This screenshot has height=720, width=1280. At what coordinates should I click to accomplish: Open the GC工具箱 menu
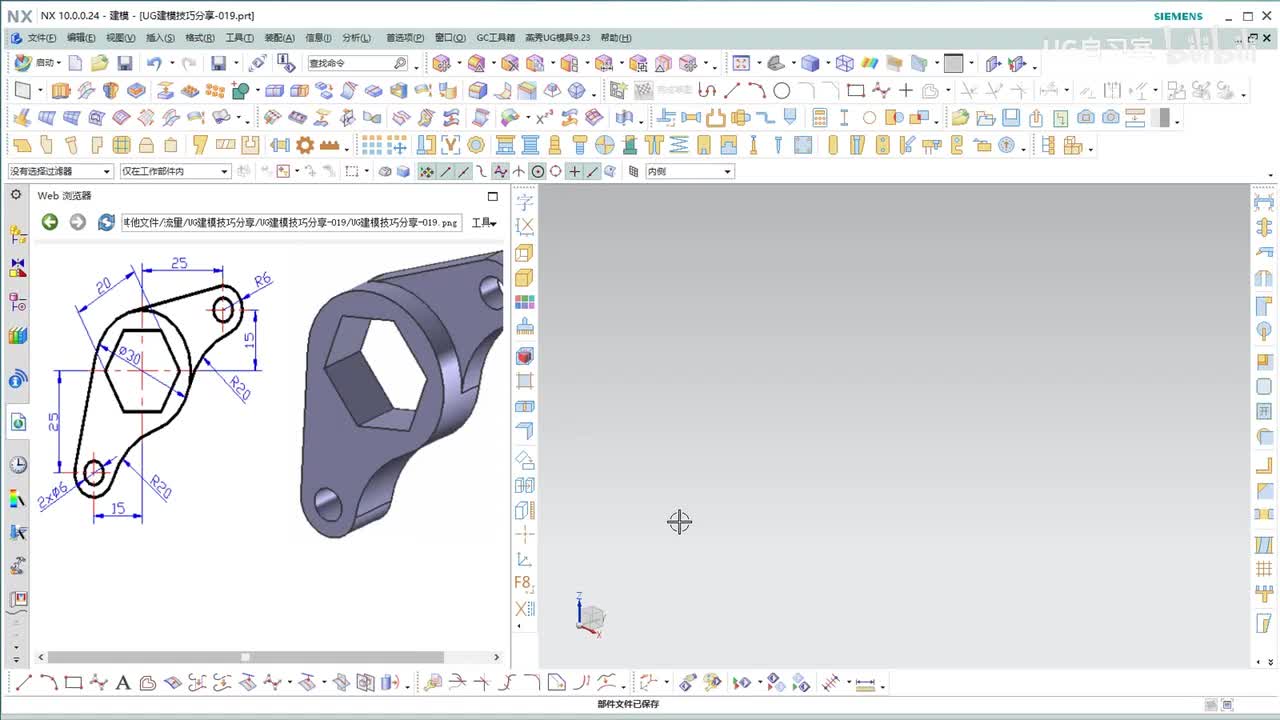[496, 38]
